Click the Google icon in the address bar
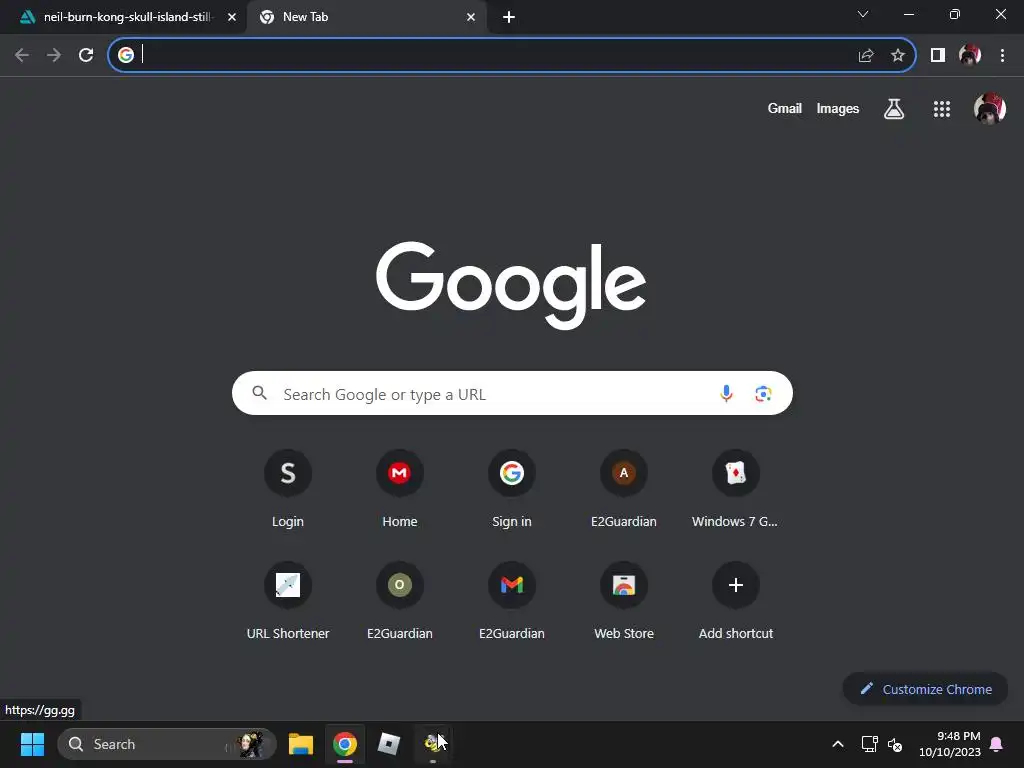Screen dimensions: 1024x768 pos(126,55)
